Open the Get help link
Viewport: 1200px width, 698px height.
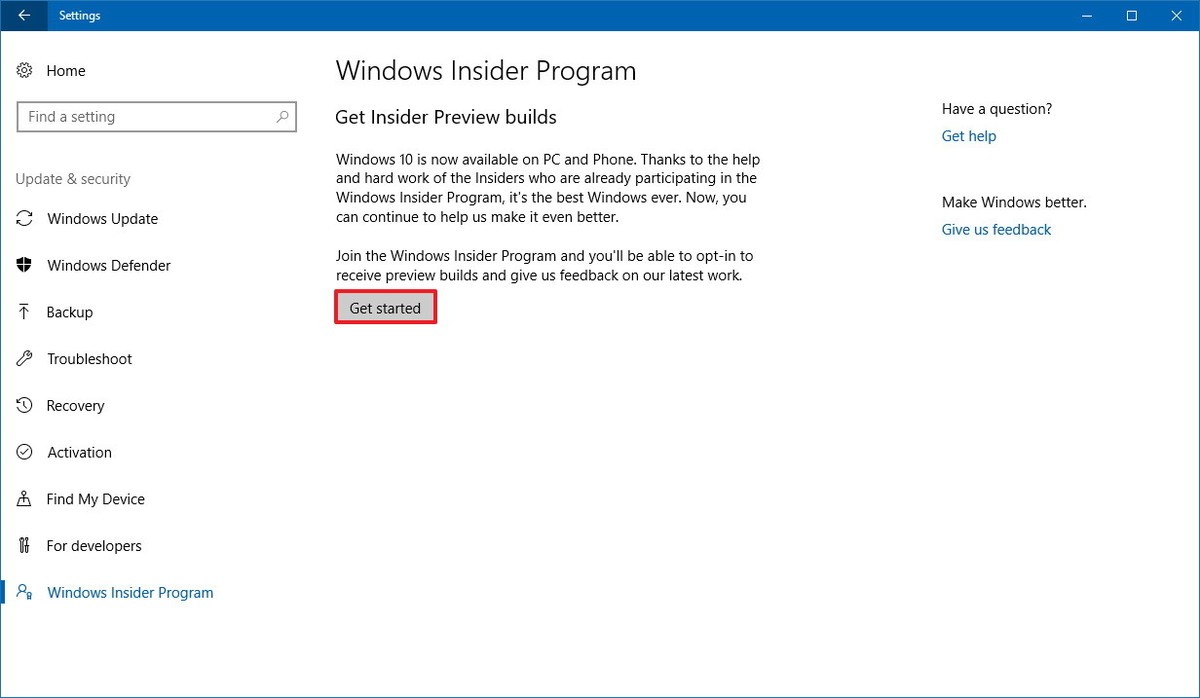coord(968,136)
